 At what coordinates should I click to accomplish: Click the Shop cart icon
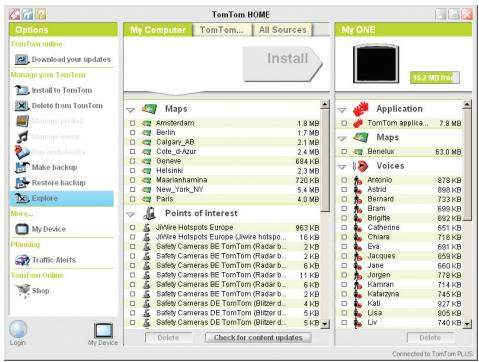(23, 291)
